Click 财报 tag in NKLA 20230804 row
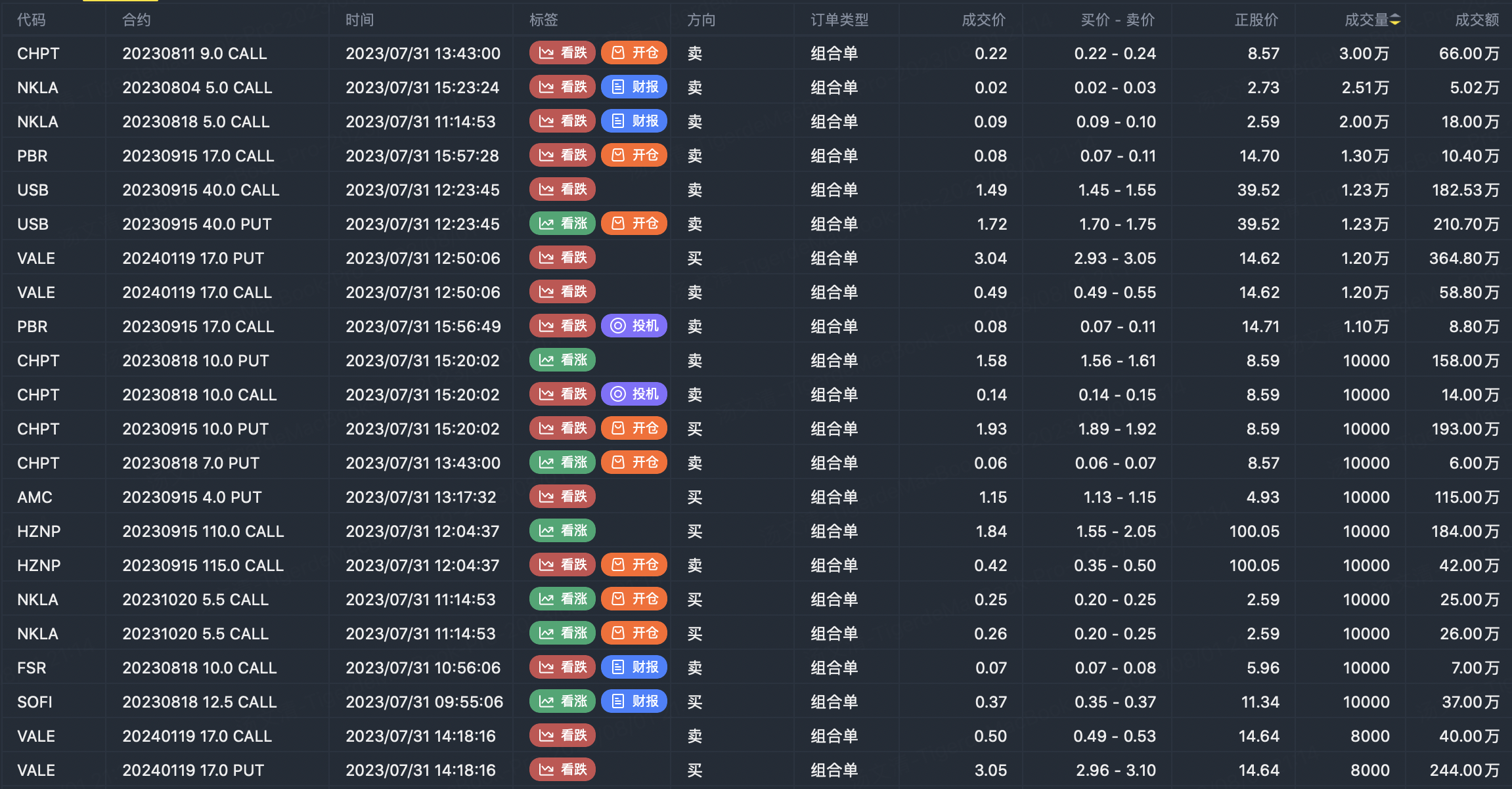Screen dimensions: 1512x789 (634, 87)
